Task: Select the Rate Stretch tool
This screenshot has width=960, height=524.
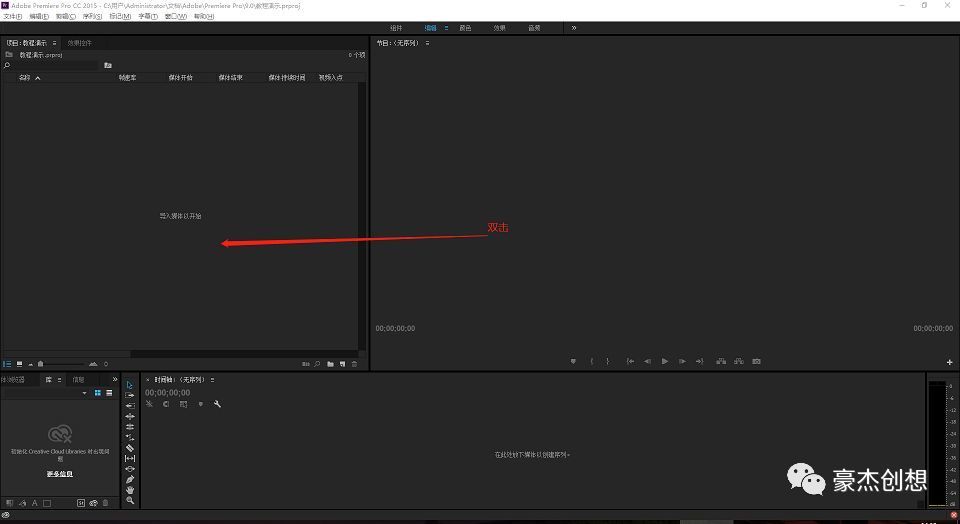Action: [130, 437]
